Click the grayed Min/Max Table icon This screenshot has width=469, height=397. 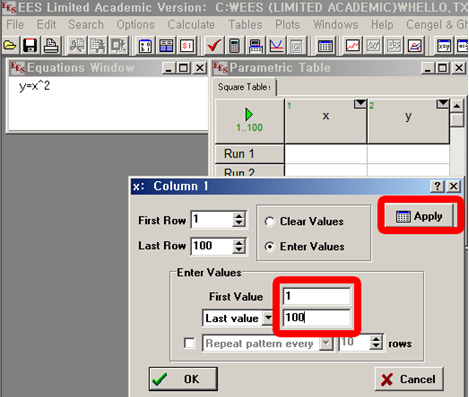coord(296,45)
